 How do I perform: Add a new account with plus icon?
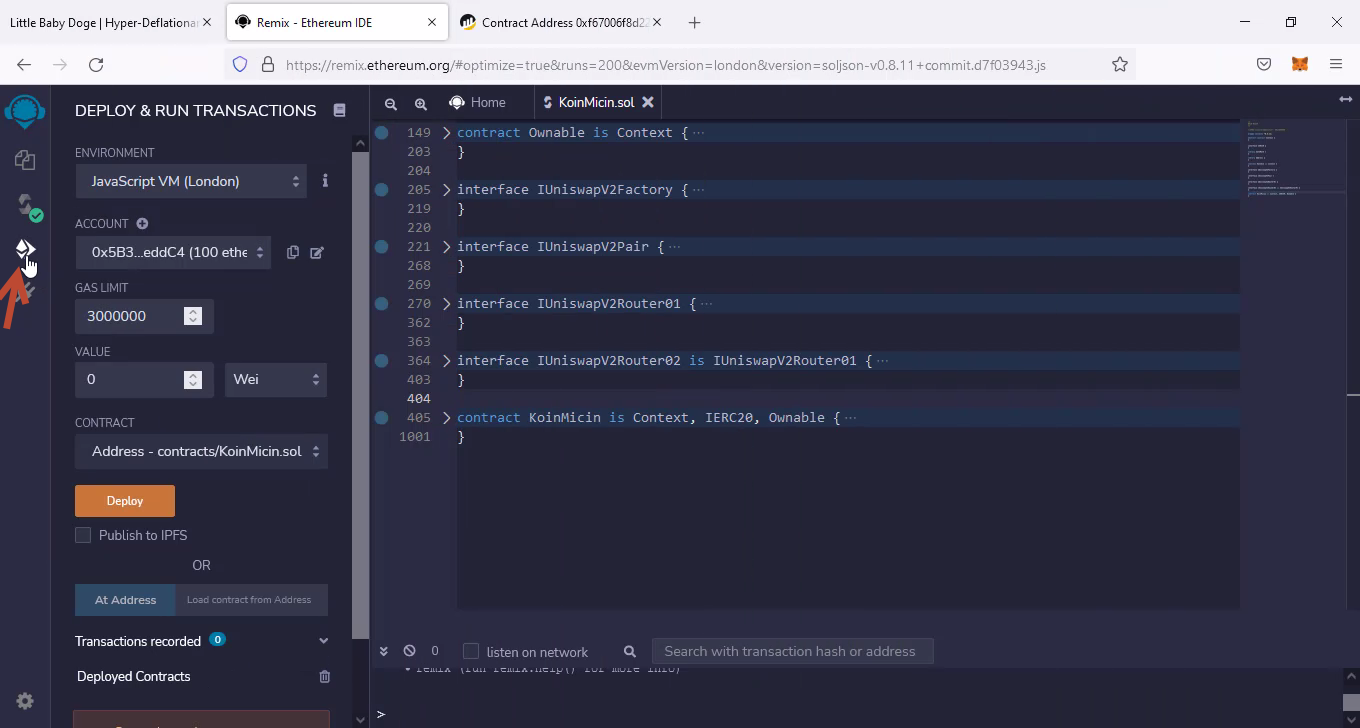(x=142, y=224)
